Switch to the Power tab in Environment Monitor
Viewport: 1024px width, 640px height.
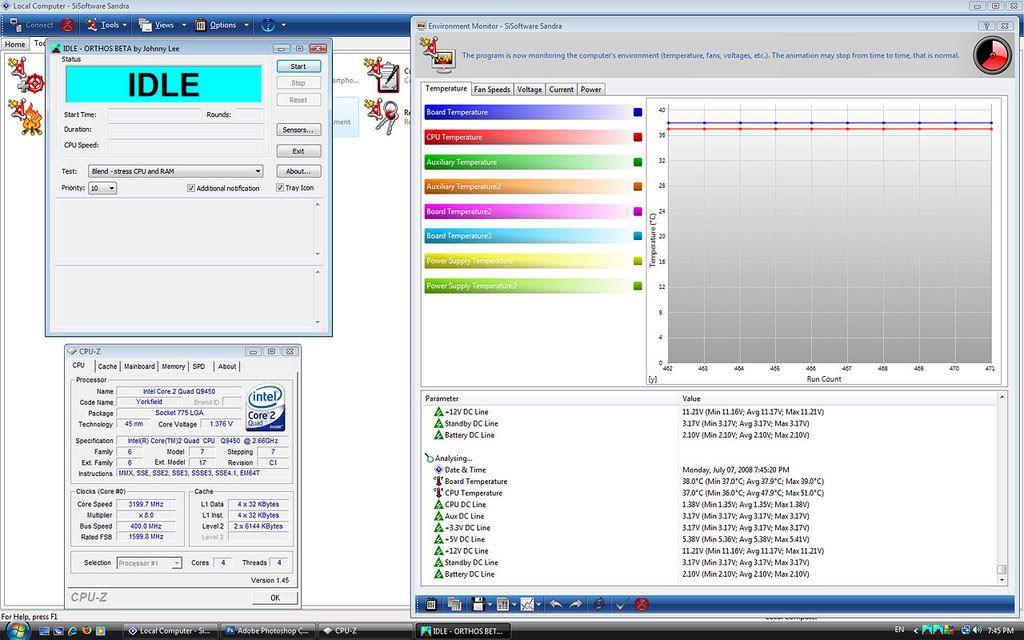[x=591, y=89]
